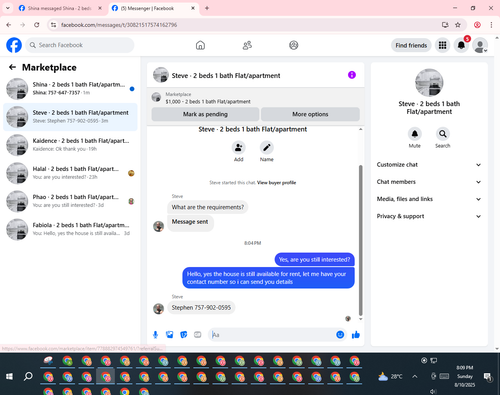This screenshot has width=500, height=395.
Task: Open Fabiola's Marketplace conversation
Action: pyautogui.click(x=70, y=229)
